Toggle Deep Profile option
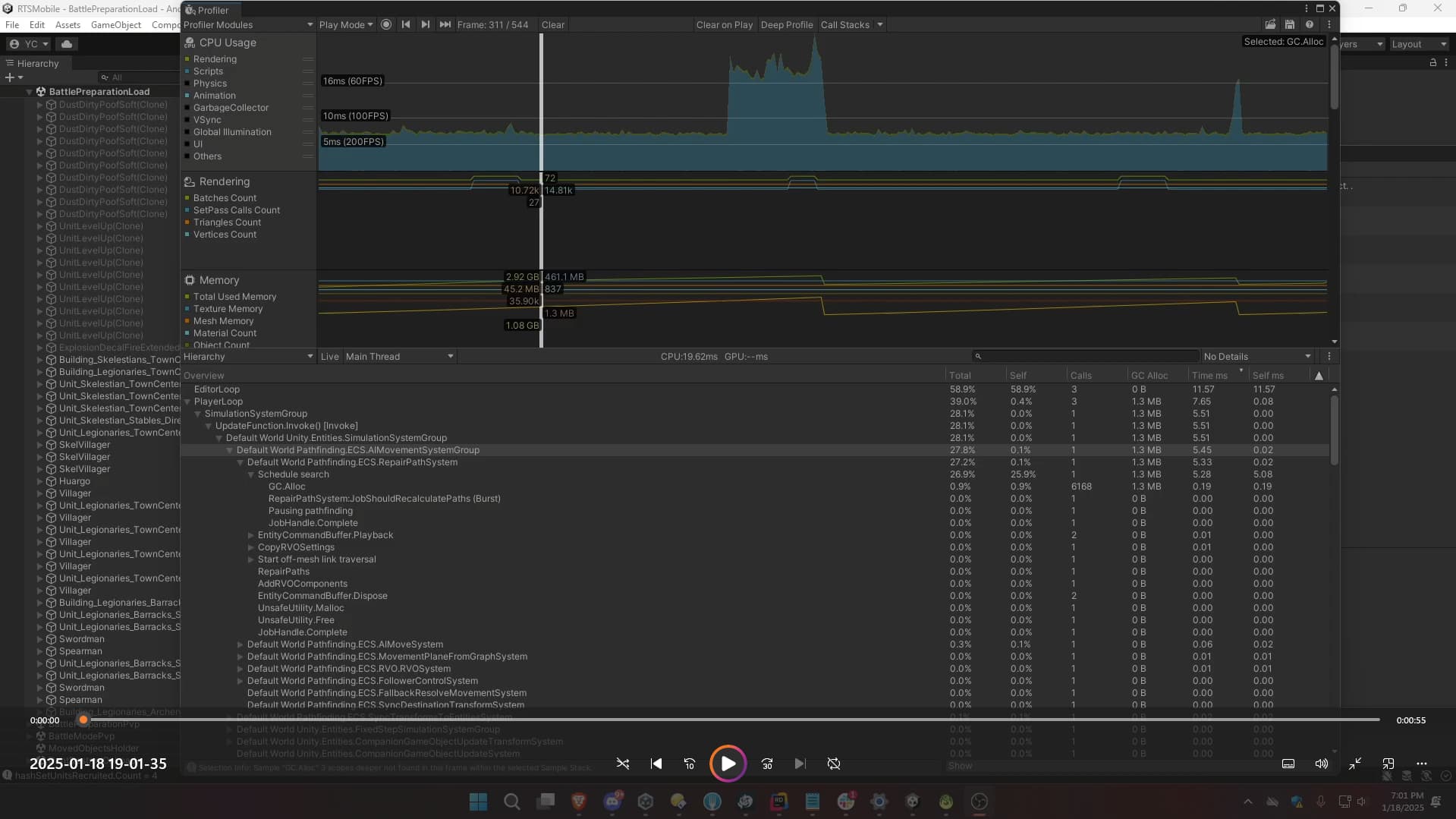The image size is (1456, 819). (787, 24)
